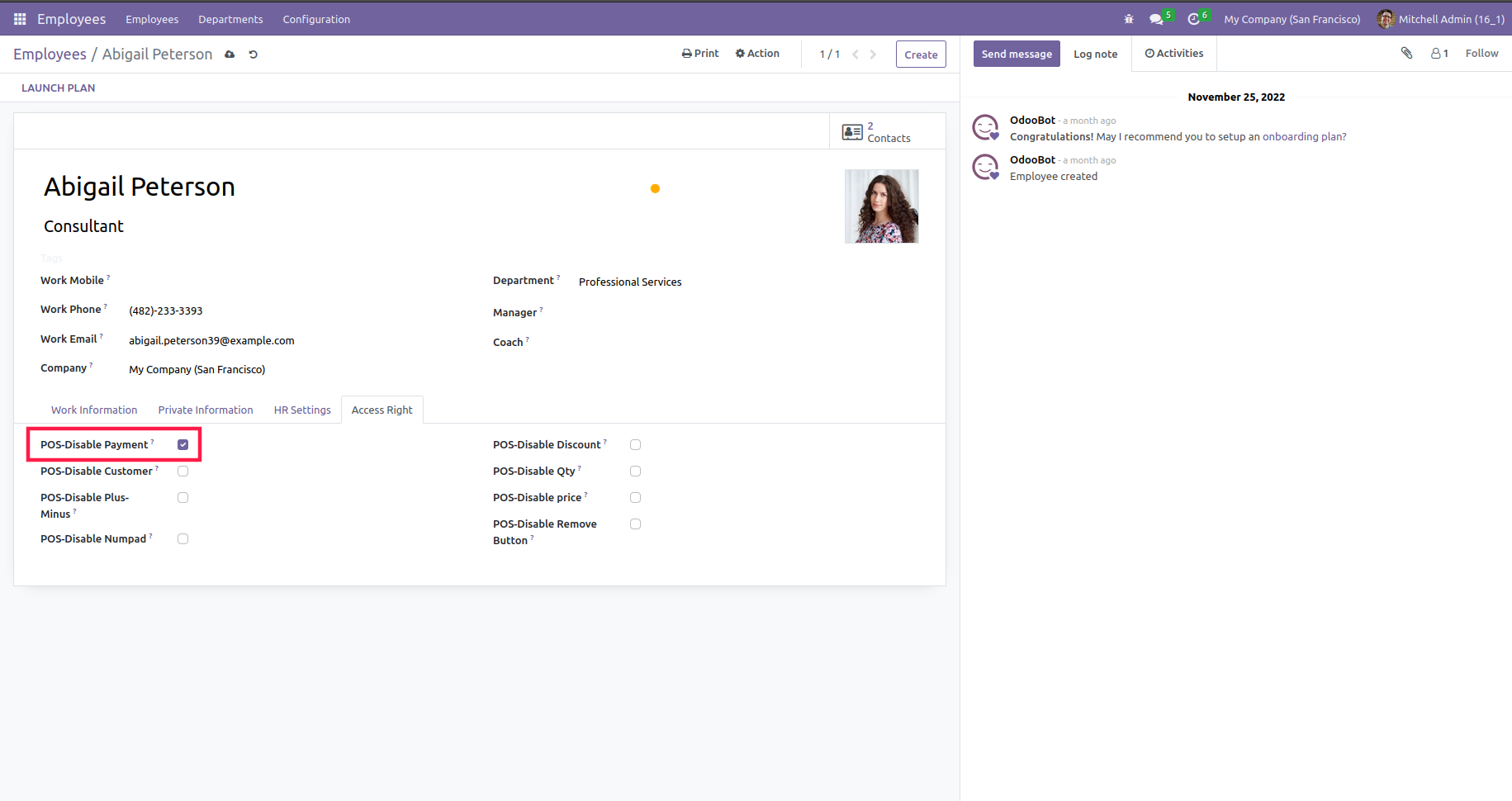Click the empty Work Mobile field
This screenshot has width=1512, height=801.
click(296, 281)
